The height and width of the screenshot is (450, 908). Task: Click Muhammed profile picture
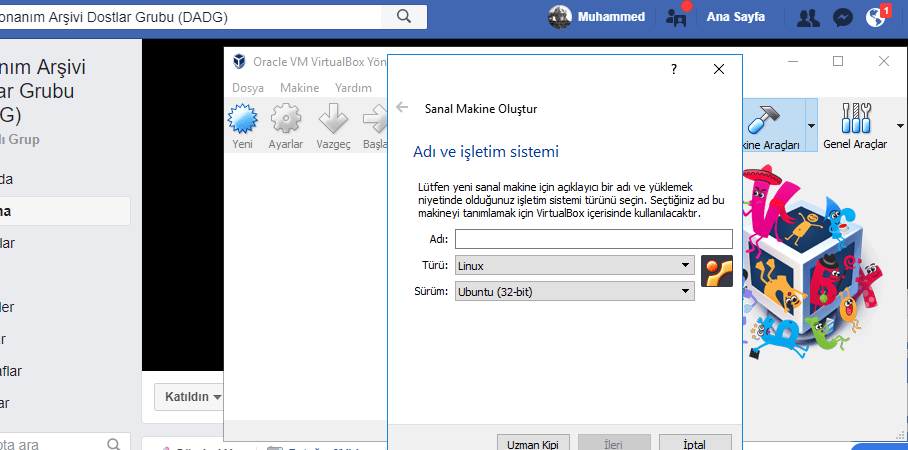[x=559, y=17]
